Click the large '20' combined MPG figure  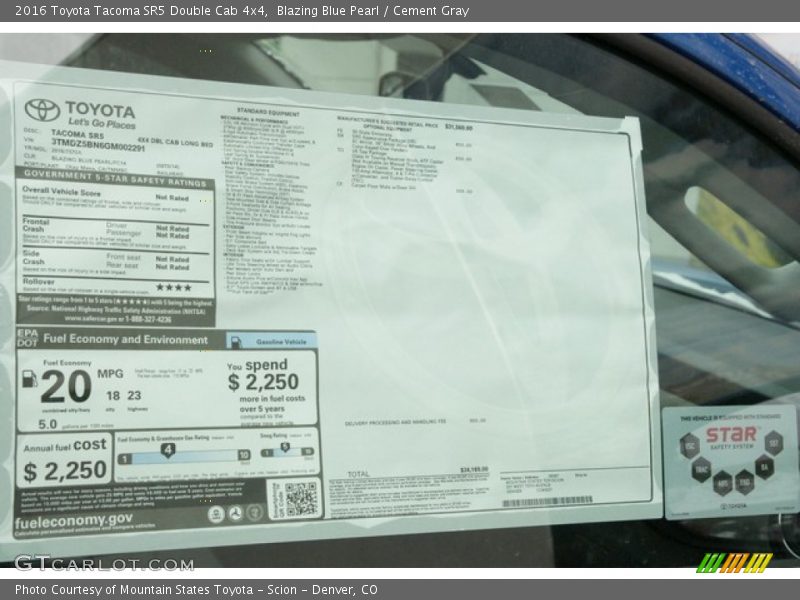click(66, 387)
